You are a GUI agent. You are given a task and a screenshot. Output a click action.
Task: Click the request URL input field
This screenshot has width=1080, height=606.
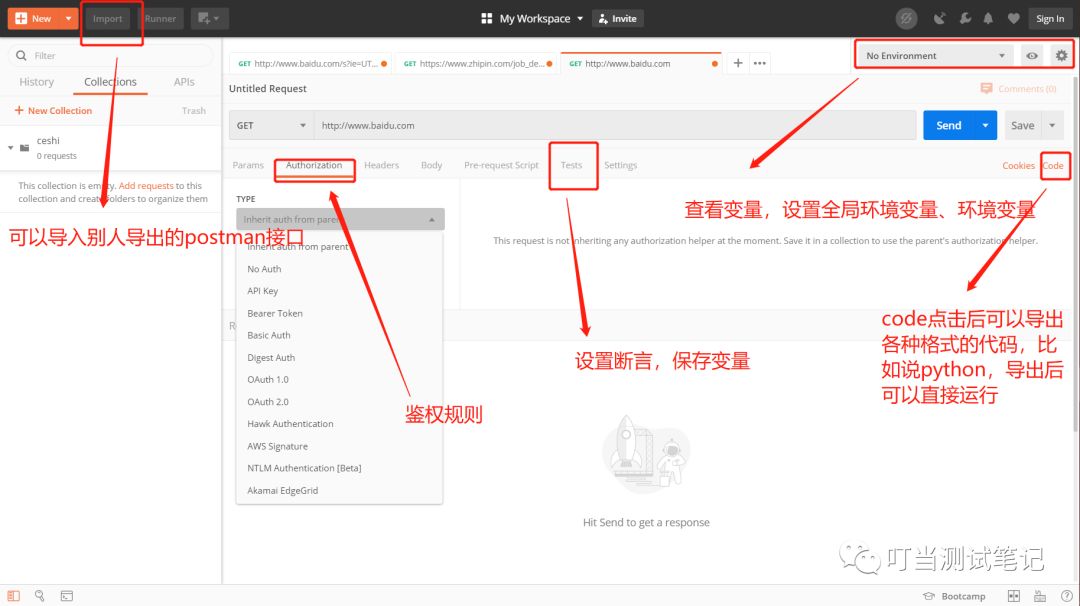(x=615, y=125)
